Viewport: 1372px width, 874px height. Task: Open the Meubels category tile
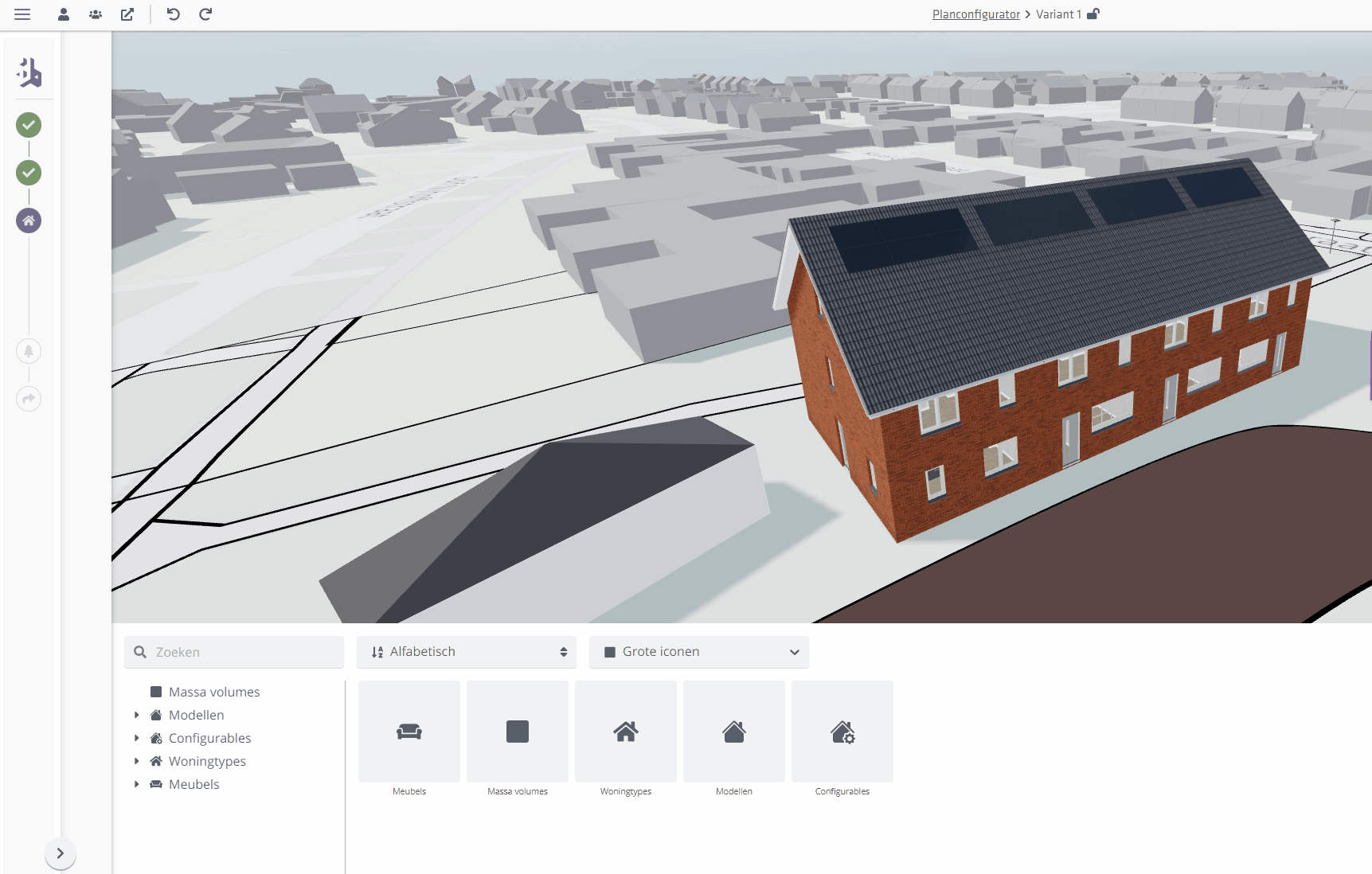pyautogui.click(x=409, y=732)
